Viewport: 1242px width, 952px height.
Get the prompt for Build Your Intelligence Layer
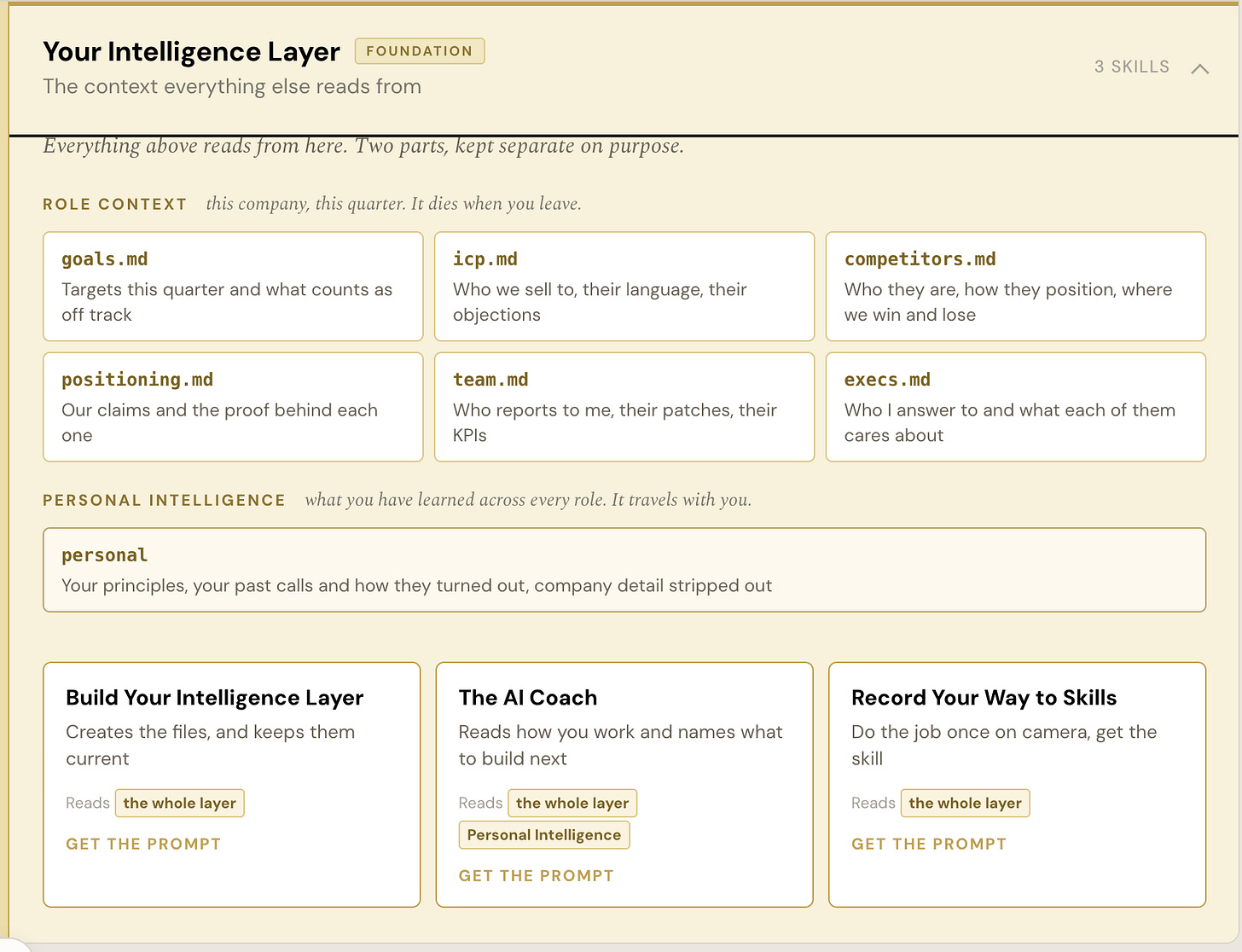tap(143, 844)
